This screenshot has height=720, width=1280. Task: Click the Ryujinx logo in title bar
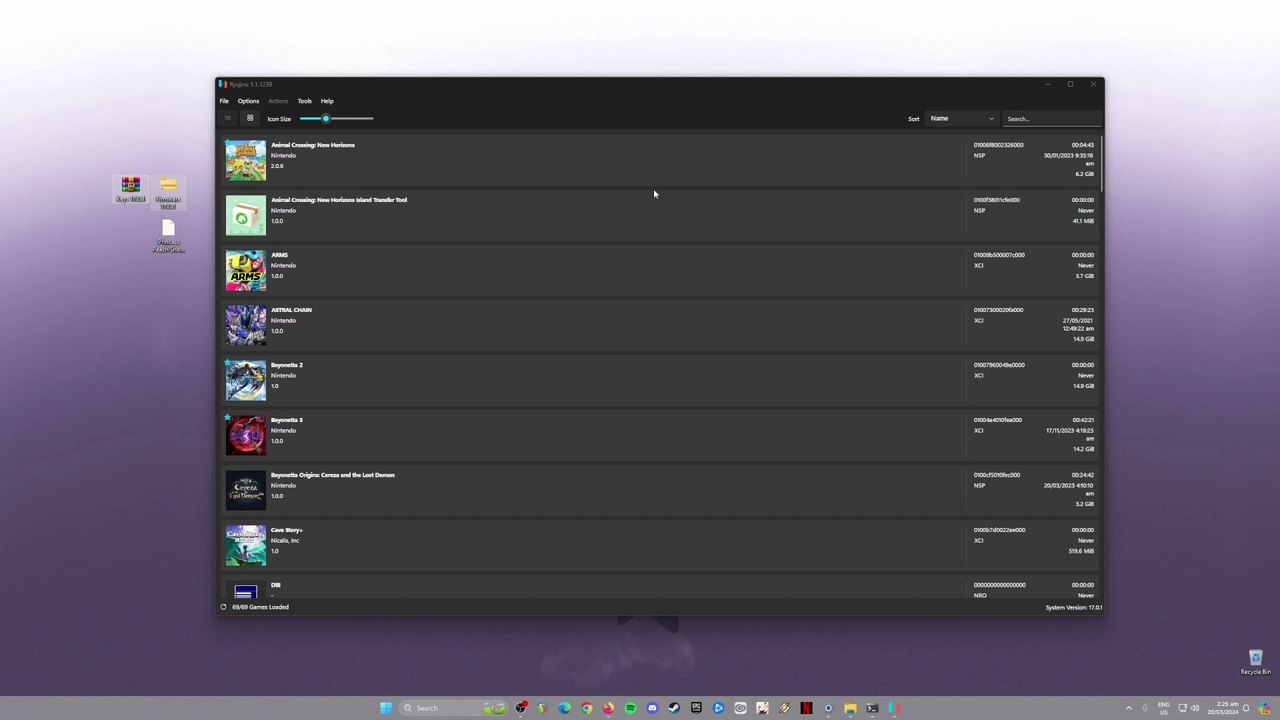[x=223, y=84]
